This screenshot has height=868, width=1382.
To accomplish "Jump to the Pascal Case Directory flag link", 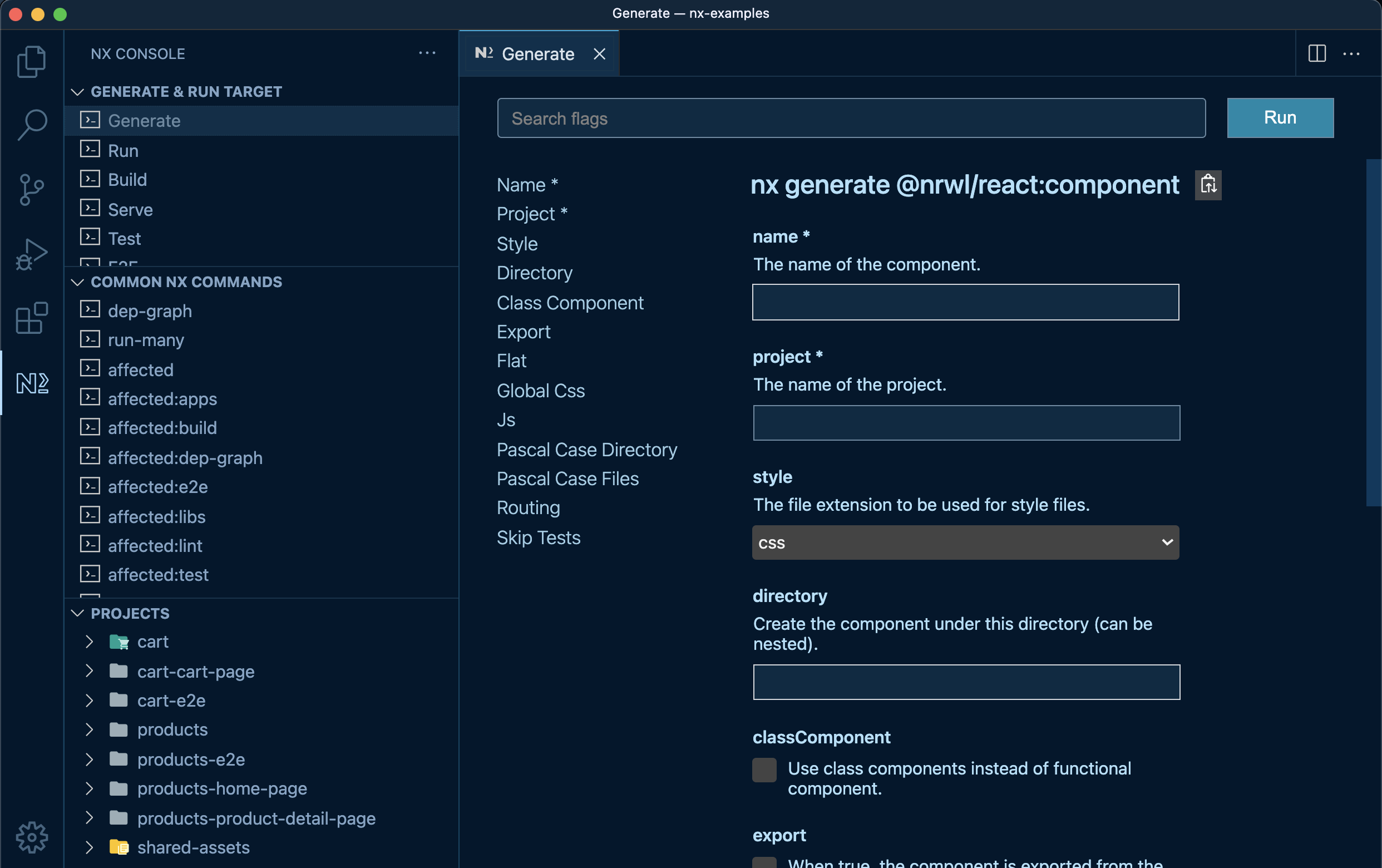I will 586,450.
